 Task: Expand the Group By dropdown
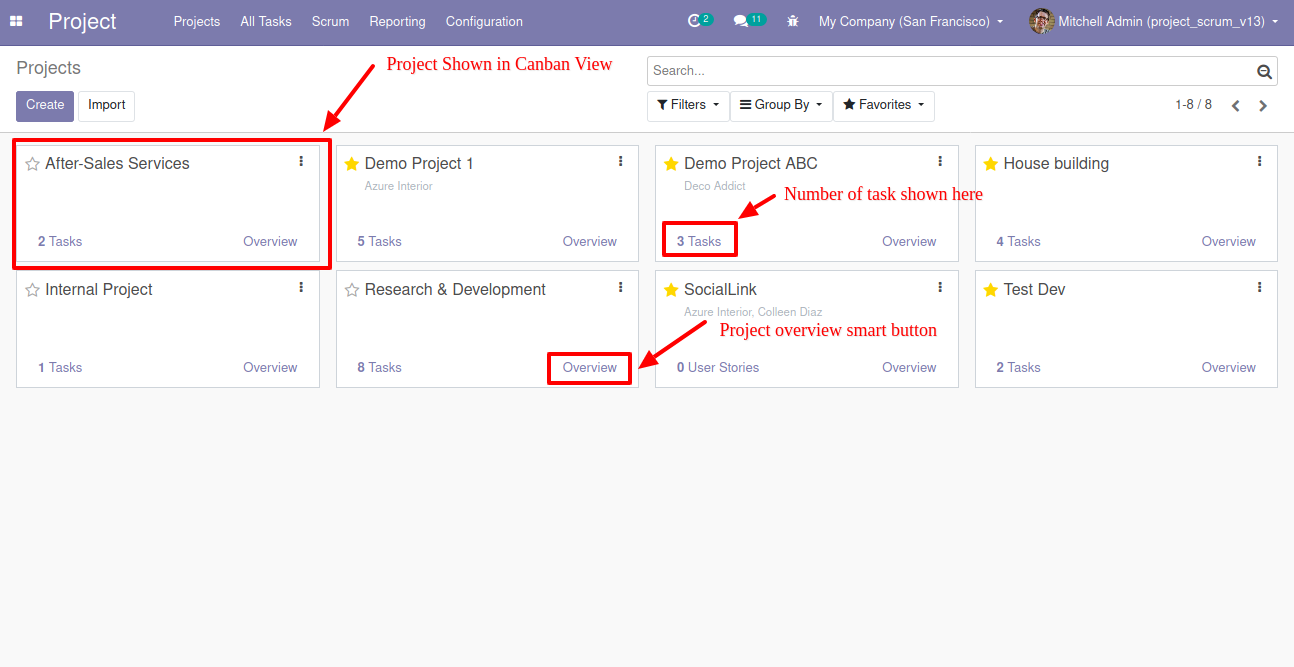click(x=780, y=105)
